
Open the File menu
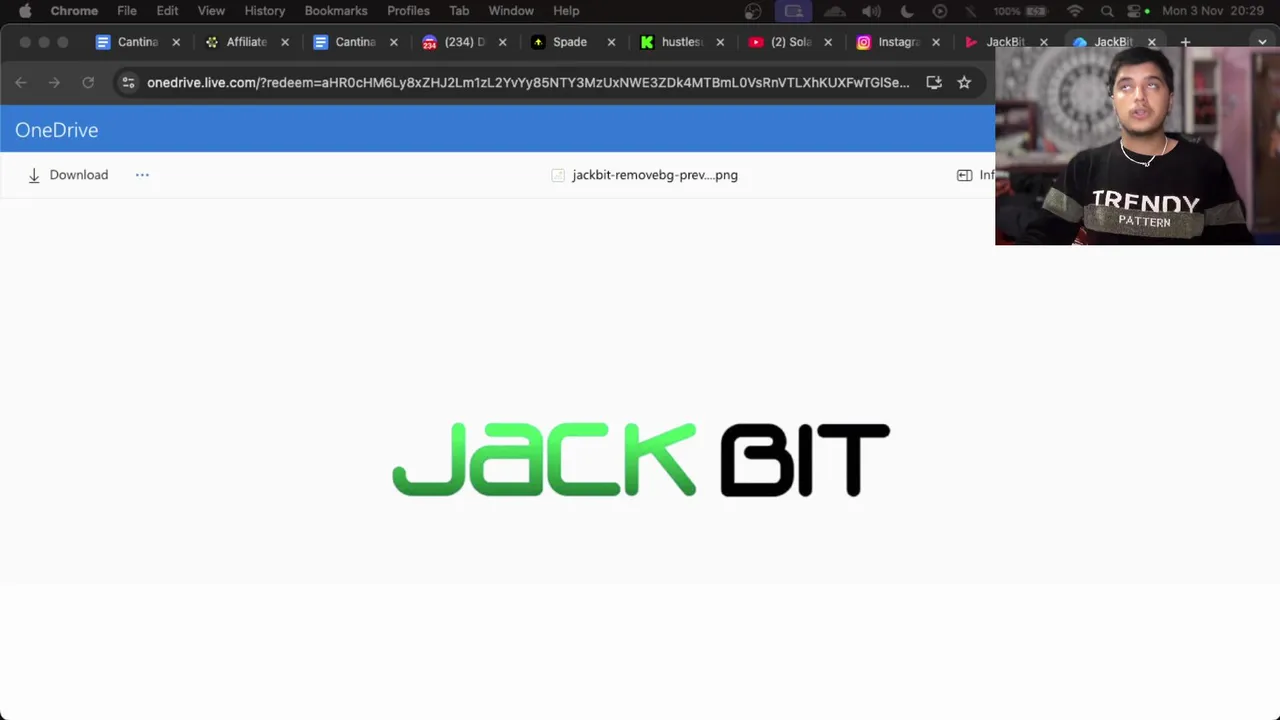pos(127,11)
